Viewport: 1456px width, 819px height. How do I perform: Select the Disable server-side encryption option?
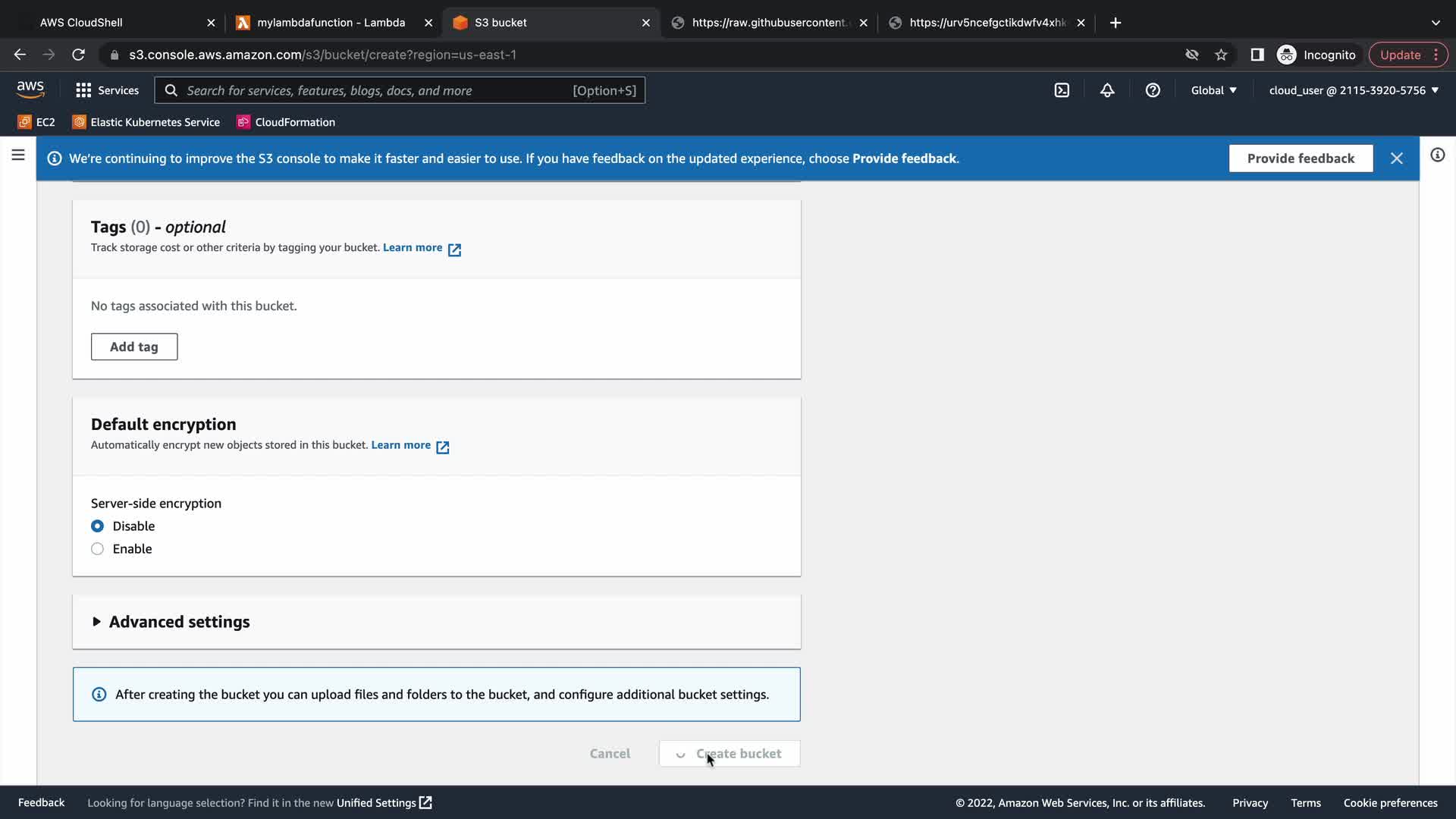(98, 526)
